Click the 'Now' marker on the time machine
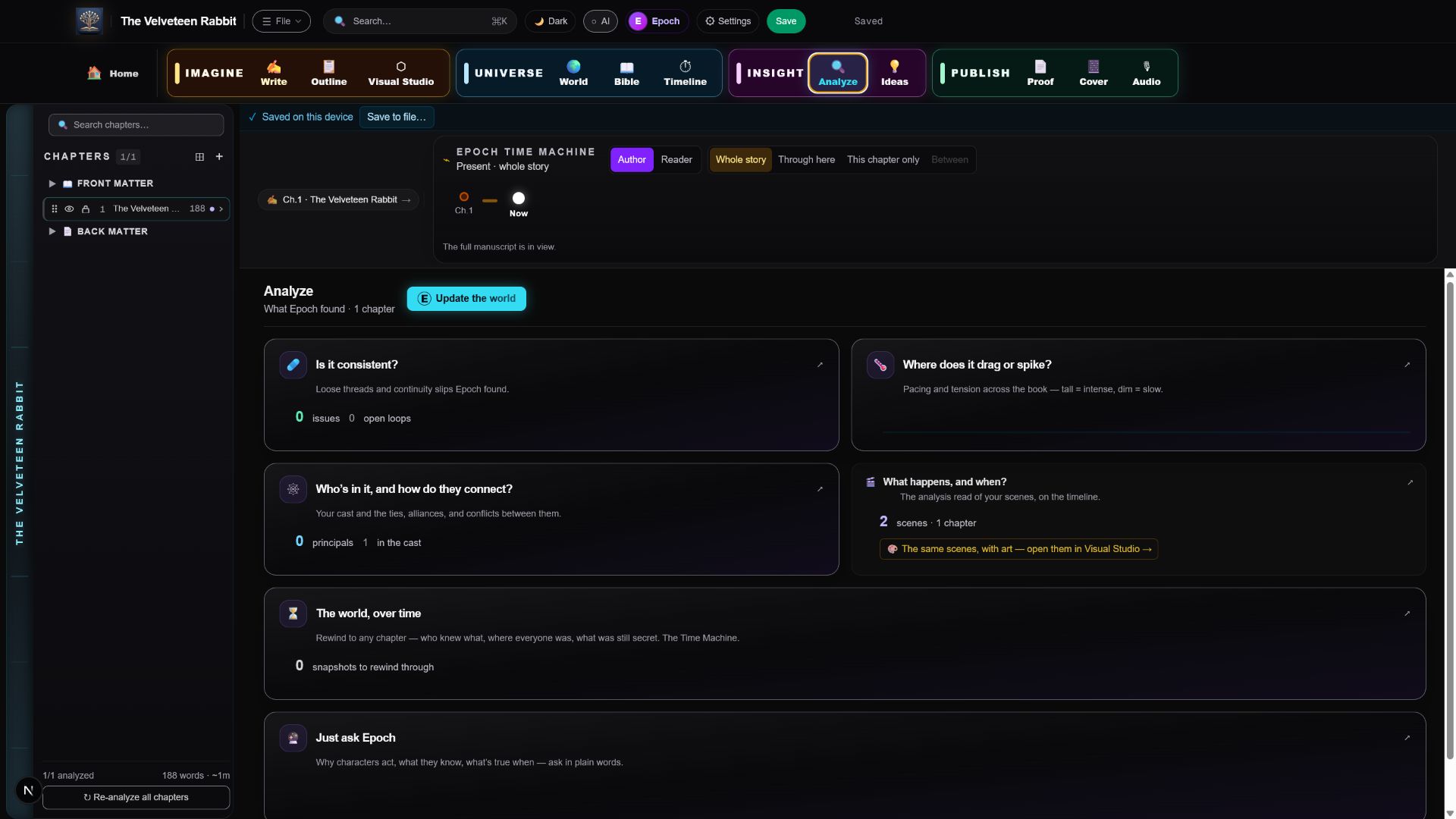 [x=519, y=204]
